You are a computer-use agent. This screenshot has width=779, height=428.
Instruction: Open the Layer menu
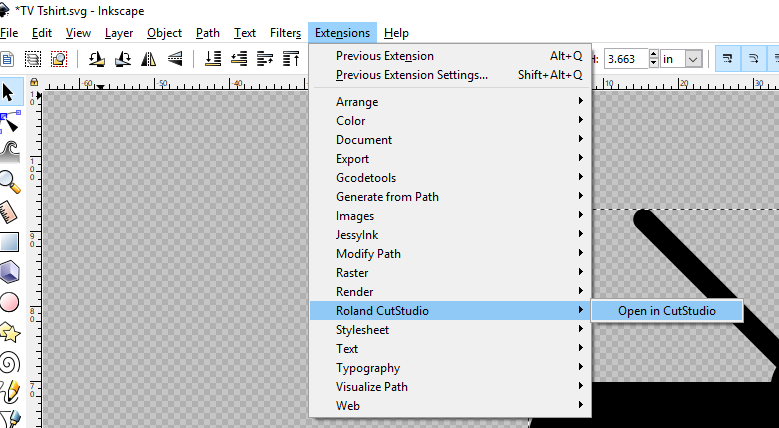click(119, 33)
